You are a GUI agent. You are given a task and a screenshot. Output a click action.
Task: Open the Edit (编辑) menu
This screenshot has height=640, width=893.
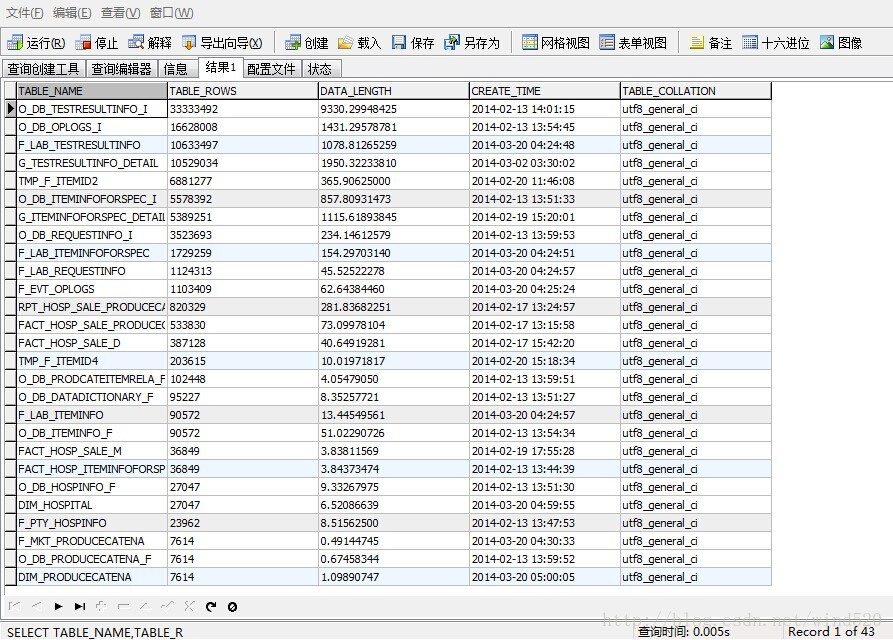[x=72, y=13]
